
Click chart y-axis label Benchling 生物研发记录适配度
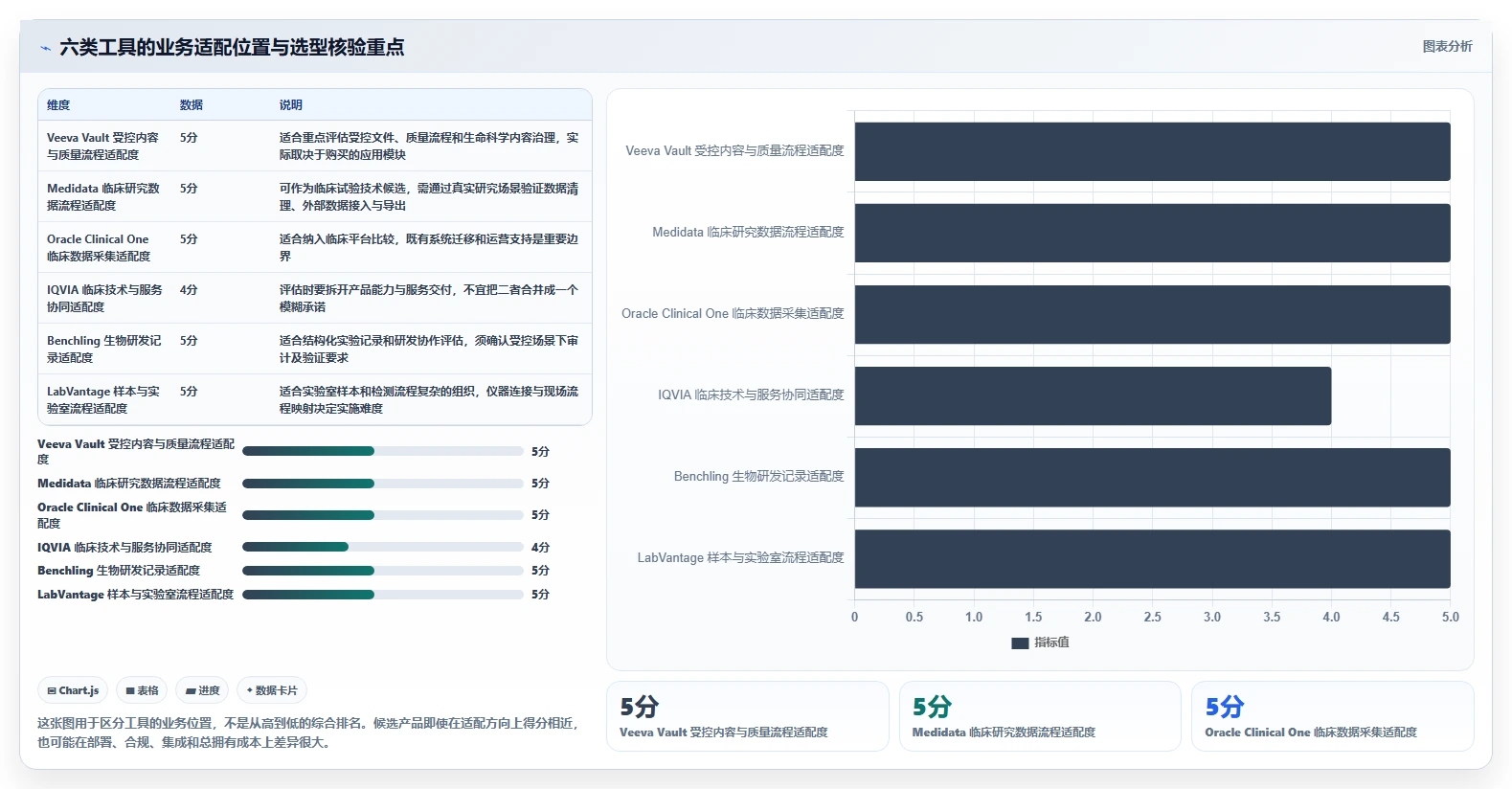(759, 477)
